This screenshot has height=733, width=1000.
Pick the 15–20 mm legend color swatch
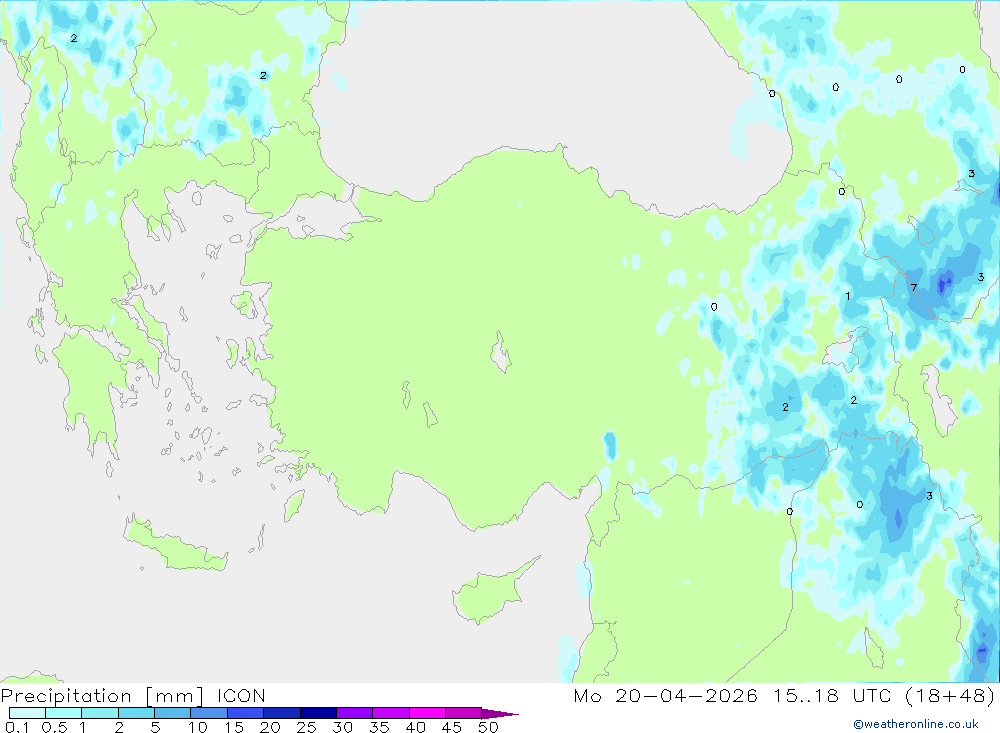pyautogui.click(x=246, y=713)
